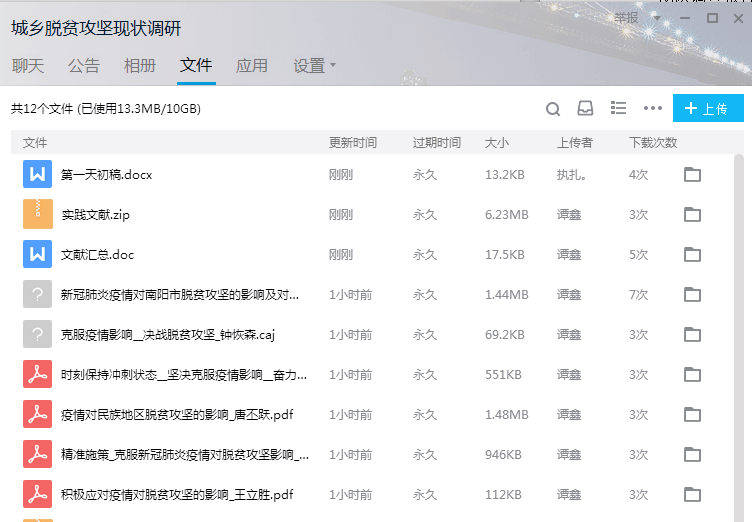Open the 相册 tab
Screen dimensions: 752x522
click(x=140, y=66)
